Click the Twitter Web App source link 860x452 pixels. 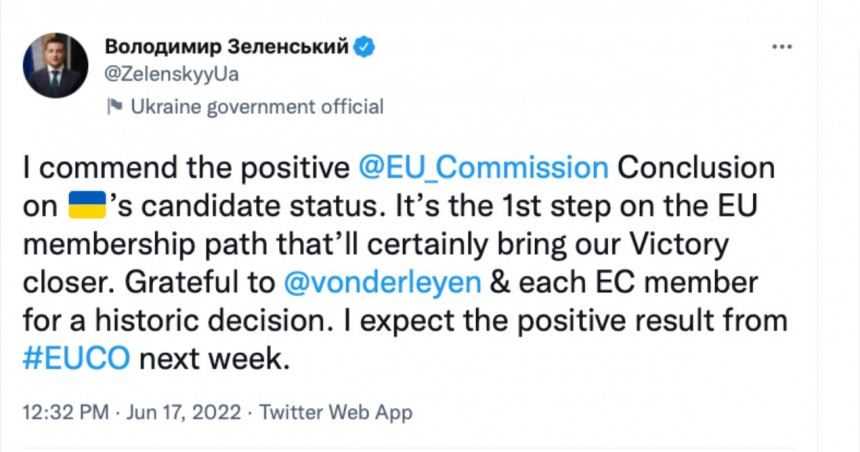pyautogui.click(x=335, y=412)
